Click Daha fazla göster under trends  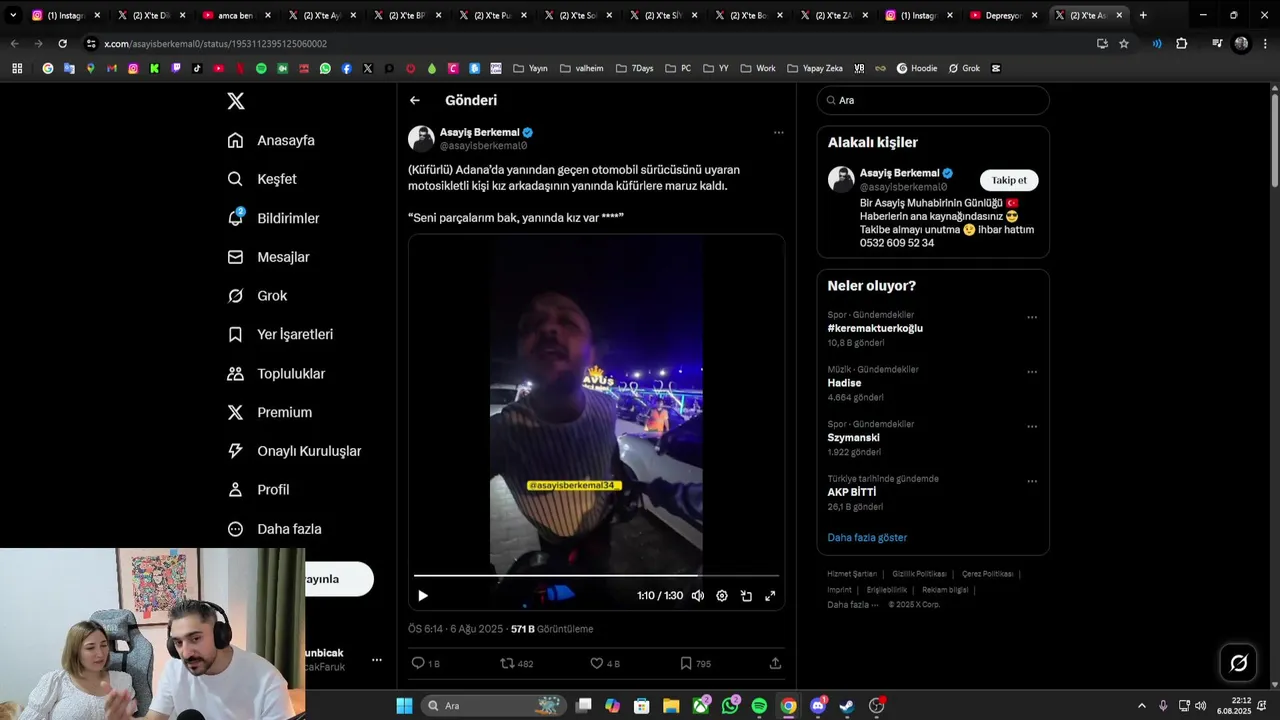[x=867, y=537]
